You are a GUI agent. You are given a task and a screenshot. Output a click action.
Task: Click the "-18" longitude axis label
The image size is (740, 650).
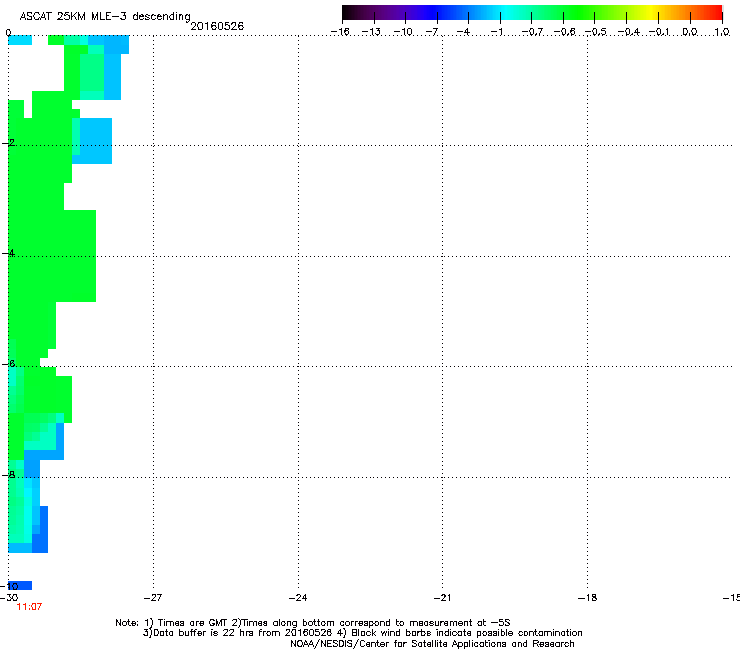[587, 598]
